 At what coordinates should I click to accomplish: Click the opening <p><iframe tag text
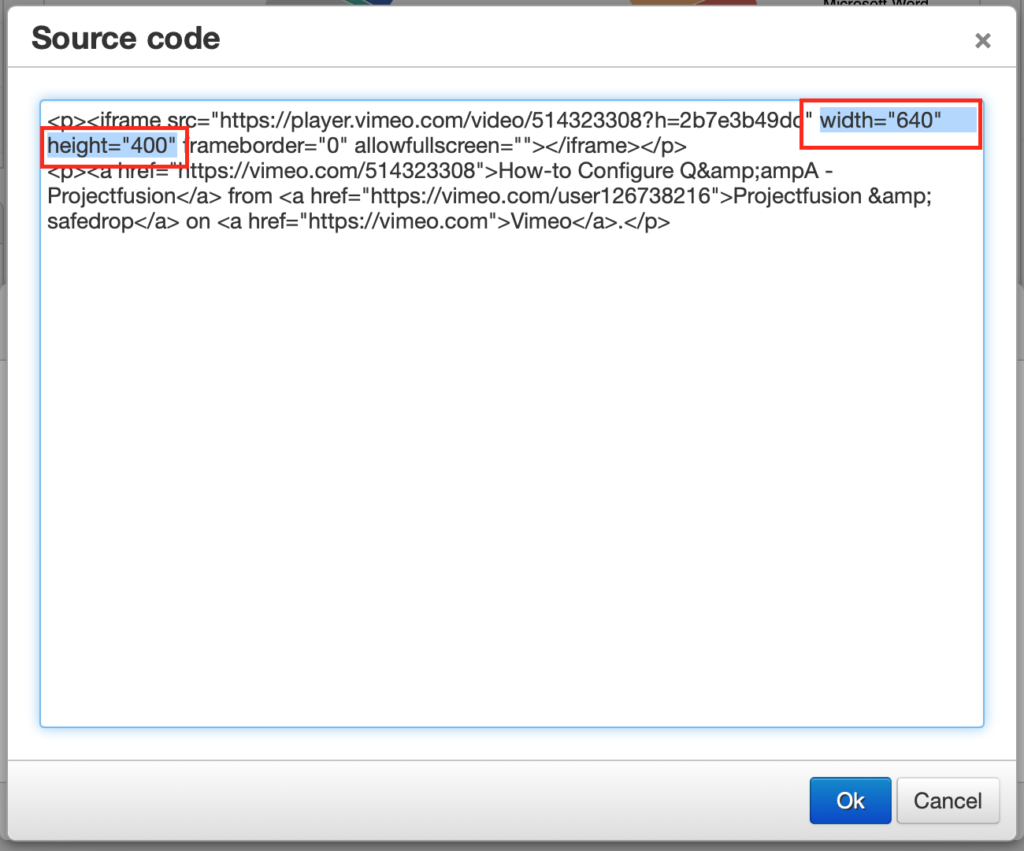(100, 121)
